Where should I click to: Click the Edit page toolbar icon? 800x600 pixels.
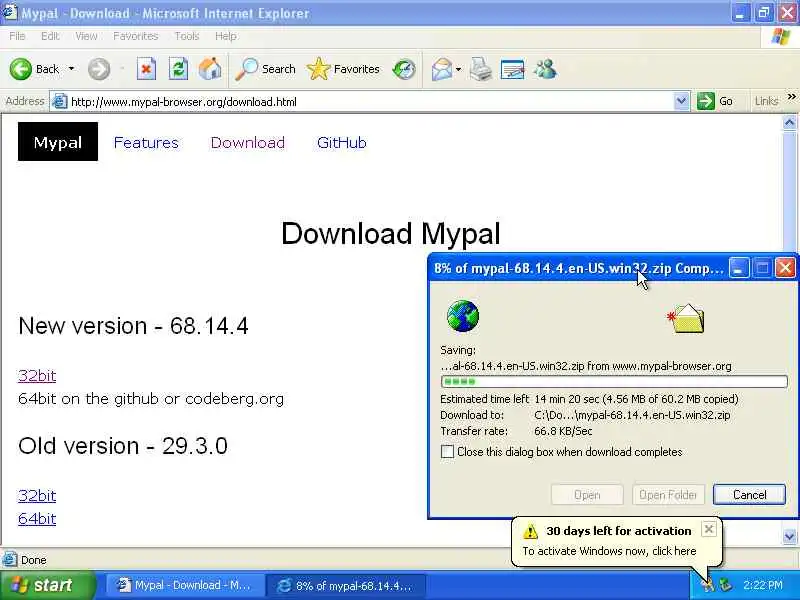coord(512,69)
